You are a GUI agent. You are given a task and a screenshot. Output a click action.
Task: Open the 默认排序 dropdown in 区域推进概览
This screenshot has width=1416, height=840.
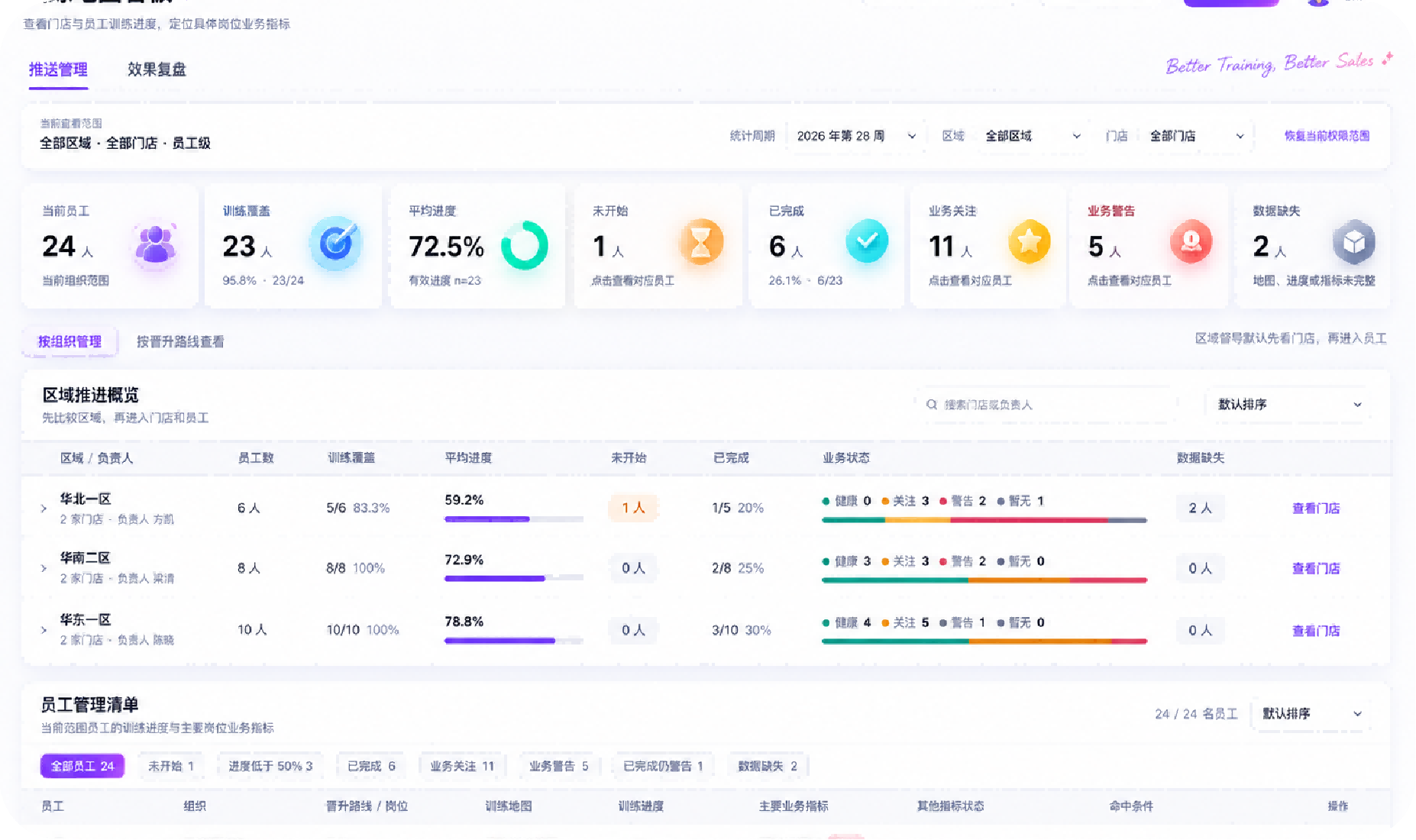coord(1289,405)
